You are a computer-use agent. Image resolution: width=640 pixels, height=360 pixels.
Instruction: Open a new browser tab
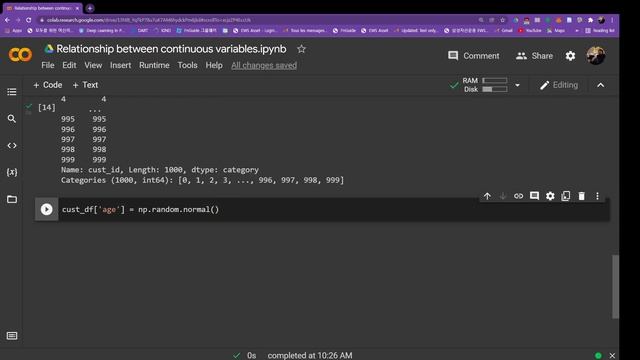click(x=90, y=8)
